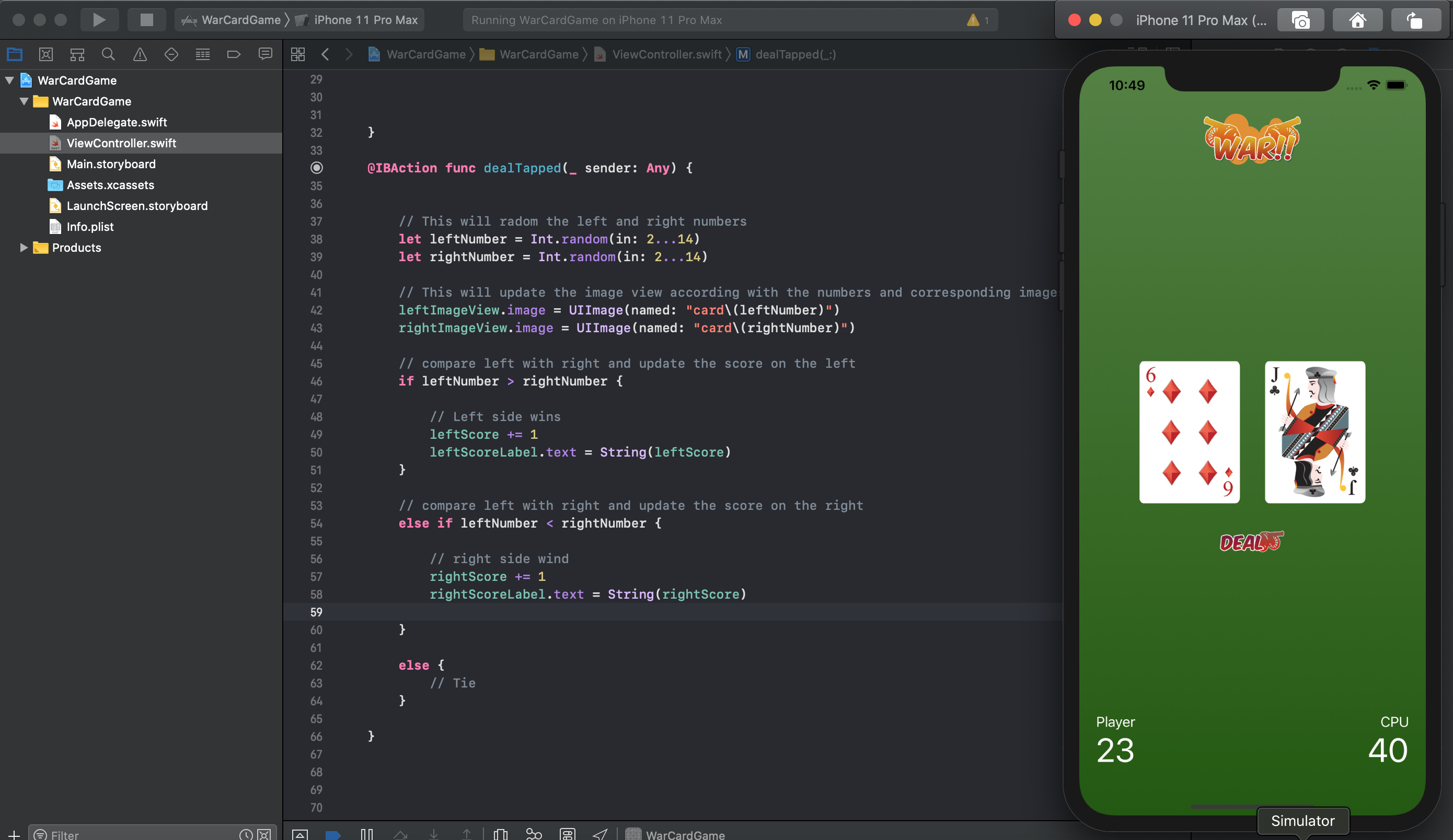Click the related items grid icon

(x=297, y=55)
